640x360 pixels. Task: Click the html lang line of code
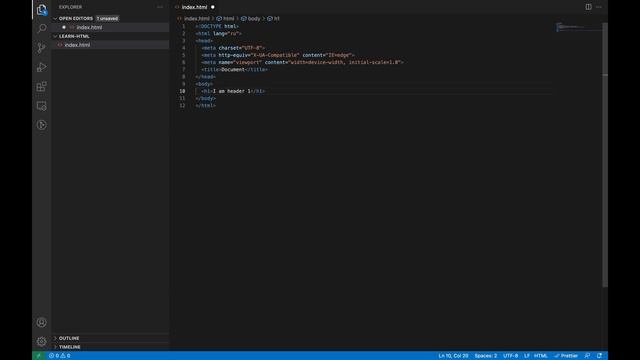[218, 33]
